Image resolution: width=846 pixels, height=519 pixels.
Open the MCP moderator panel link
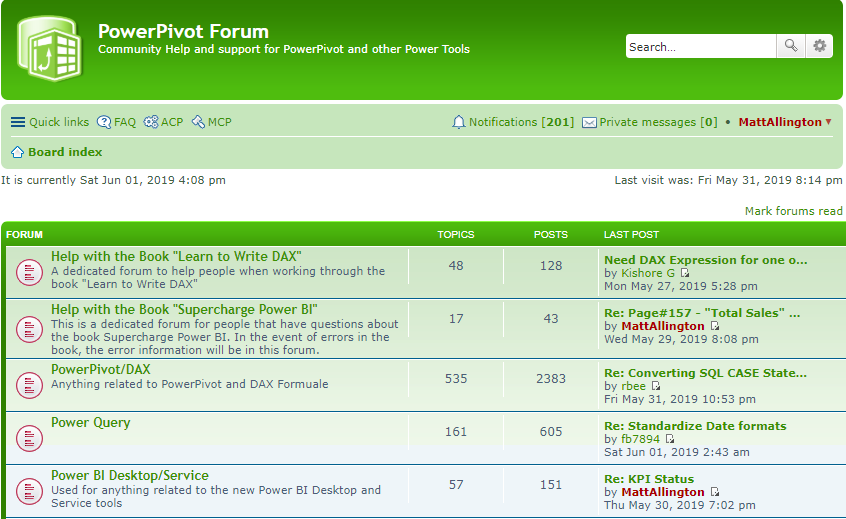pyautogui.click(x=212, y=122)
